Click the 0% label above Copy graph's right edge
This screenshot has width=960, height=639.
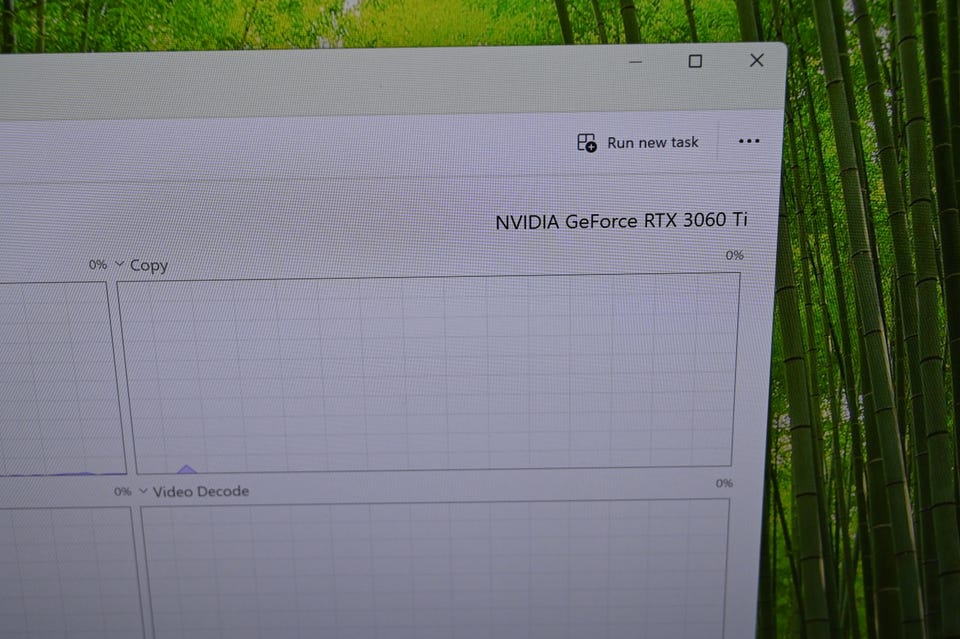tap(734, 256)
